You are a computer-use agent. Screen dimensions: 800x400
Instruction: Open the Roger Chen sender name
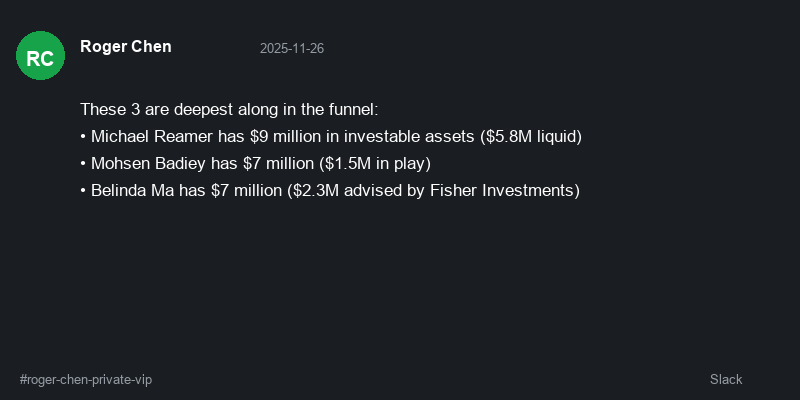pos(125,47)
